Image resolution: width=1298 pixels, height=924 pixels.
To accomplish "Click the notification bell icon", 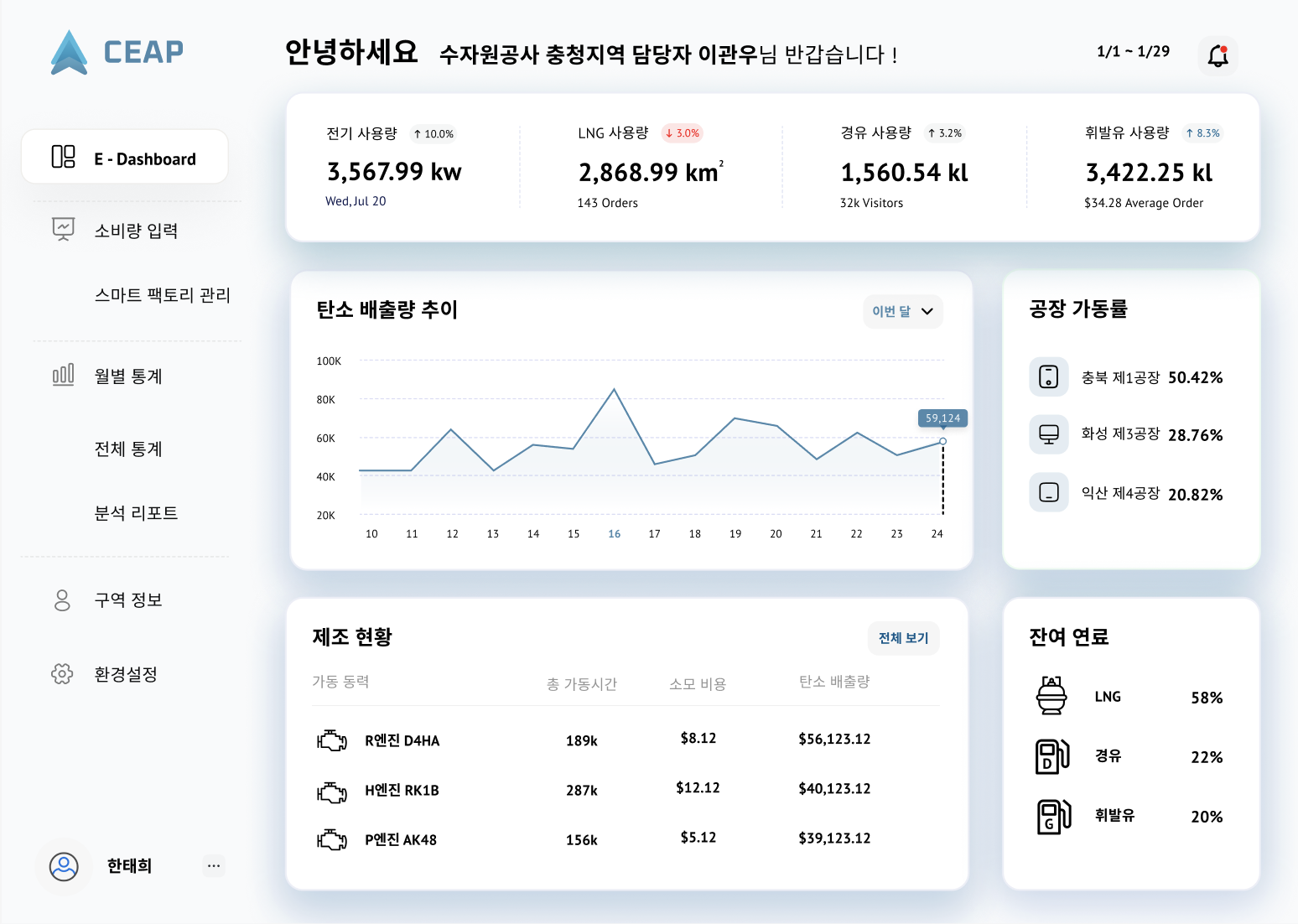I will tap(1218, 55).
